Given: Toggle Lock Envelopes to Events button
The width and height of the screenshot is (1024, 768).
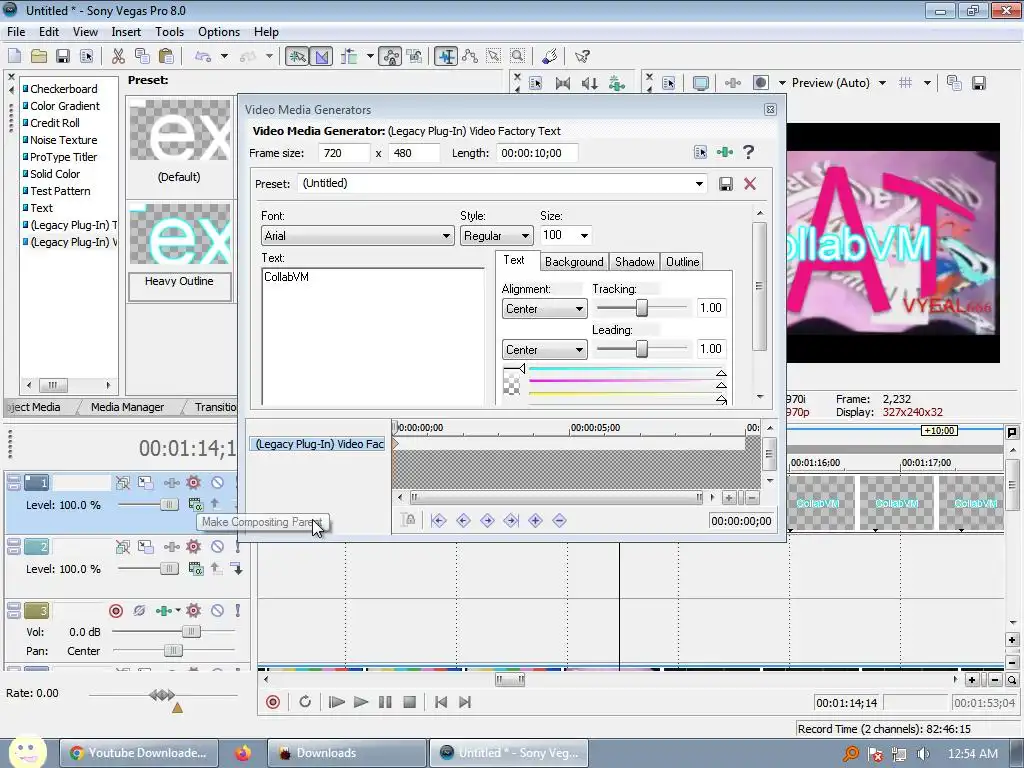Looking at the screenshot, I should tap(391, 56).
